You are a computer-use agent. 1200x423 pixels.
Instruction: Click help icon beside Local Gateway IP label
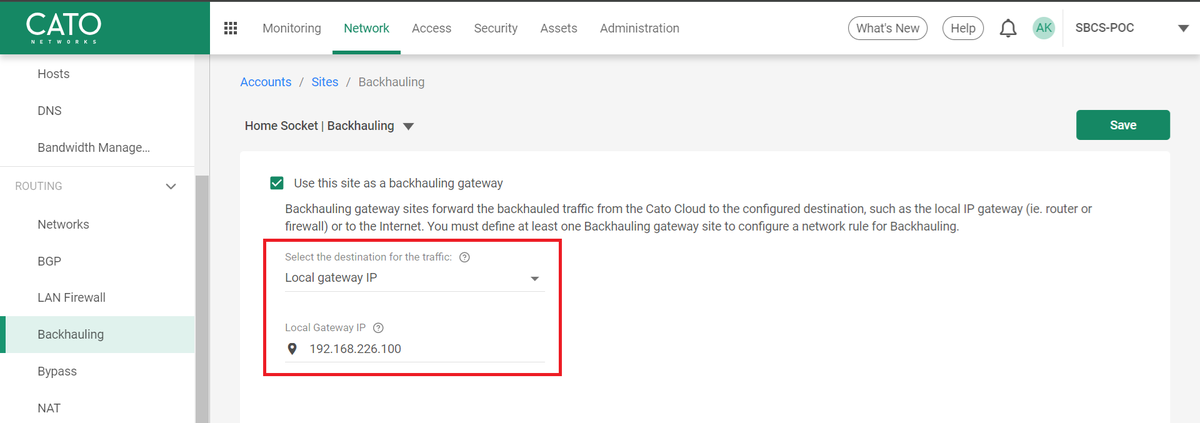click(x=378, y=327)
